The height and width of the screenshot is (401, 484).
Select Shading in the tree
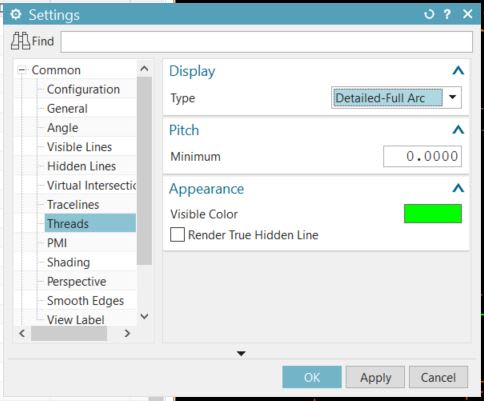pyautogui.click(x=68, y=262)
